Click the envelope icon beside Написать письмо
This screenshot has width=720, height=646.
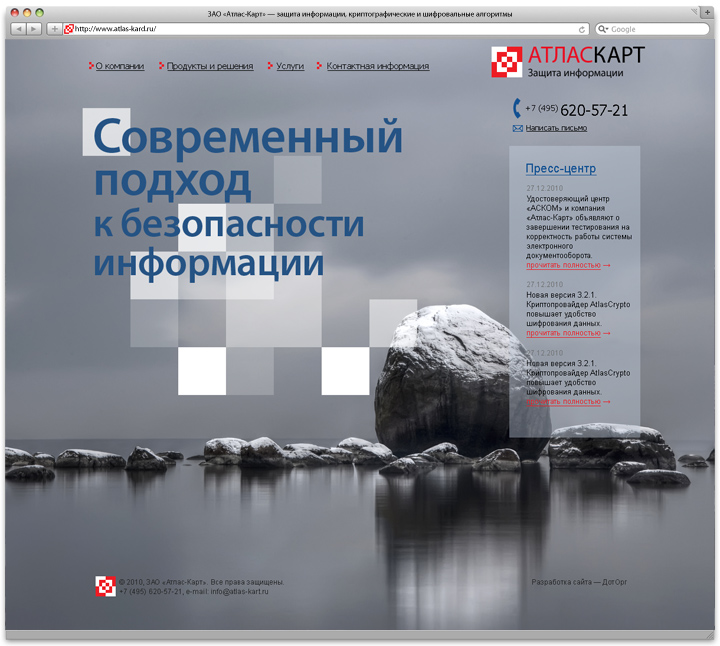(x=518, y=129)
